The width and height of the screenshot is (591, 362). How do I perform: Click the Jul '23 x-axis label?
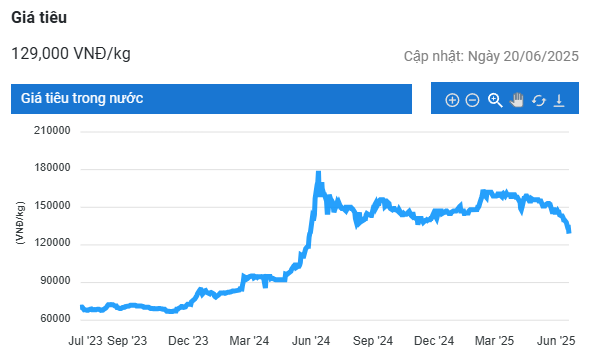tap(85, 341)
